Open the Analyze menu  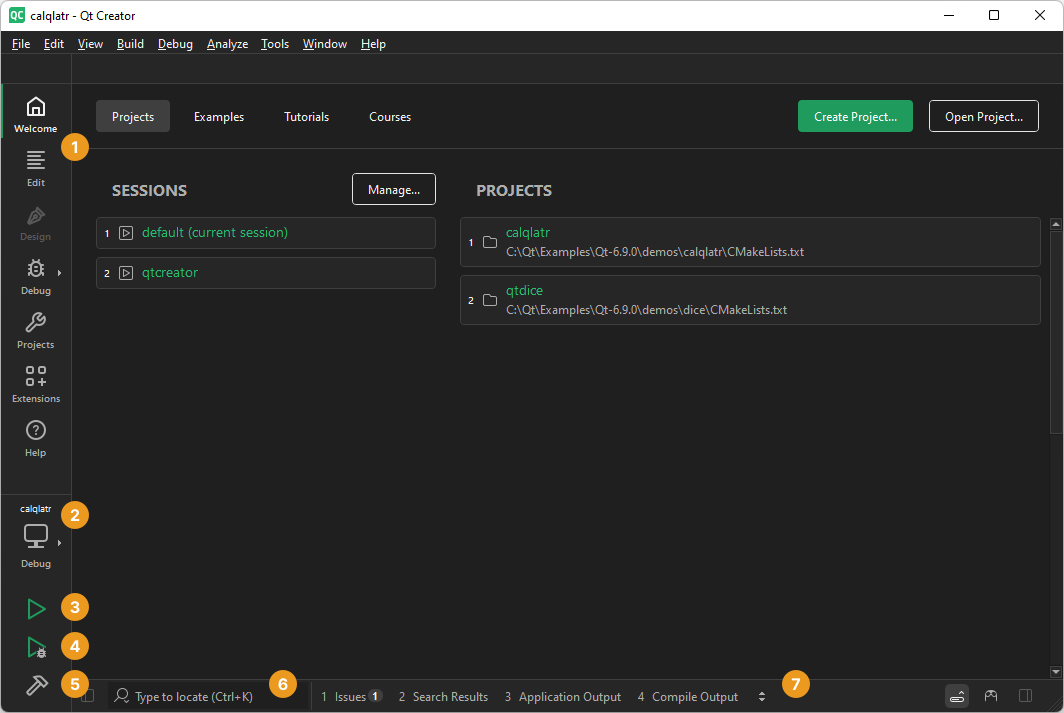(x=227, y=44)
